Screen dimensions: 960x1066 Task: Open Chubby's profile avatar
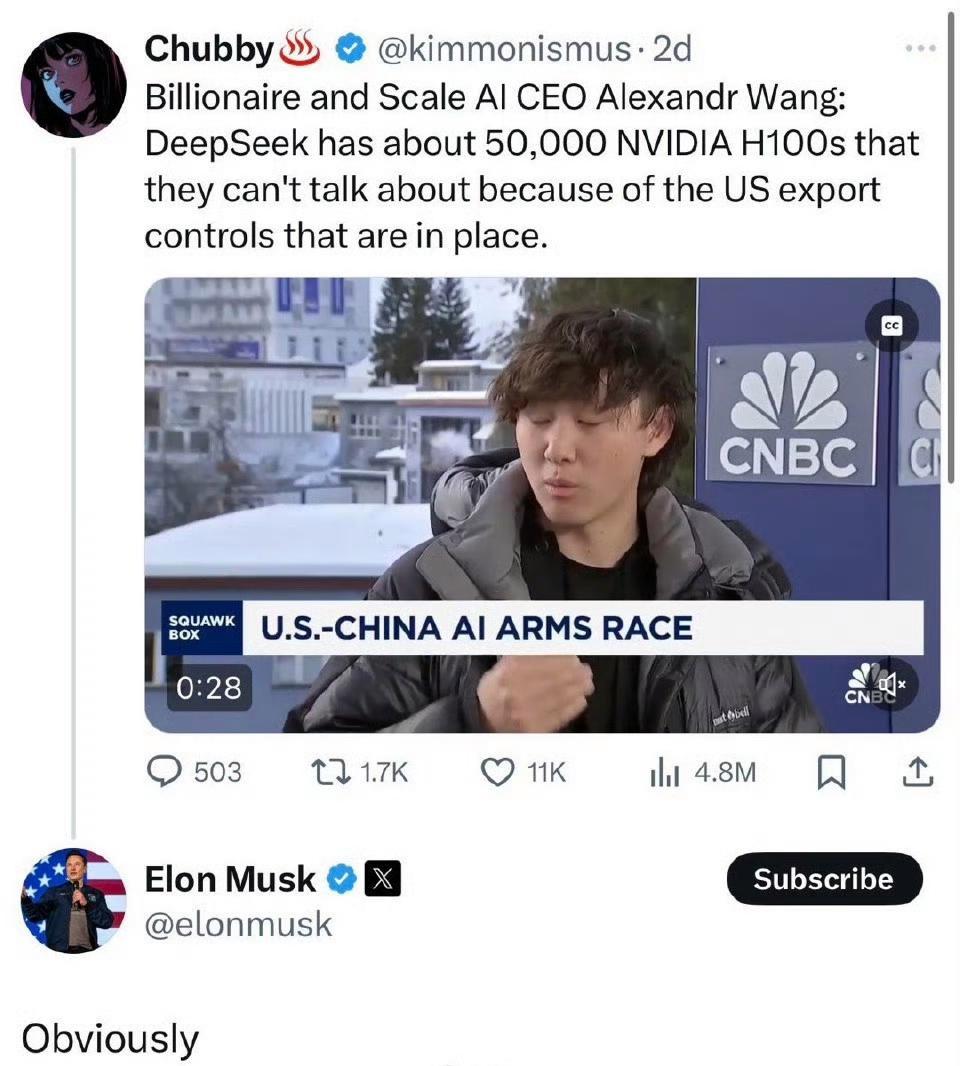[73, 85]
